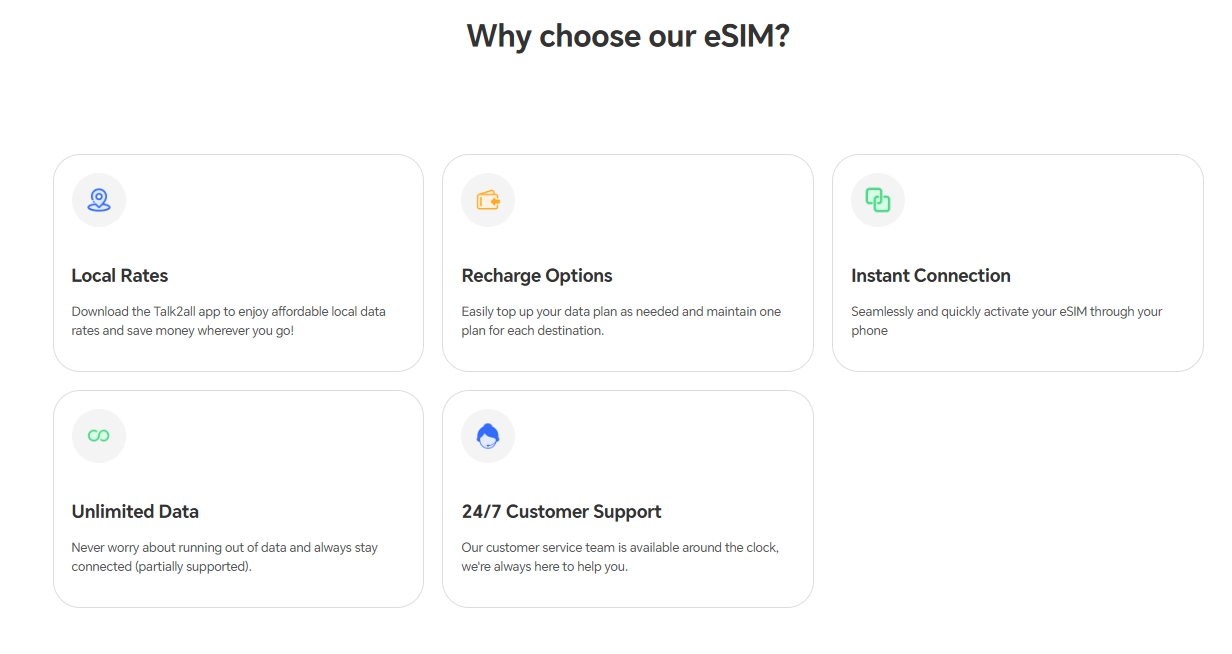Click the green infinity Unlimited Data icon
The width and height of the screenshot is (1232, 654).
tap(99, 436)
